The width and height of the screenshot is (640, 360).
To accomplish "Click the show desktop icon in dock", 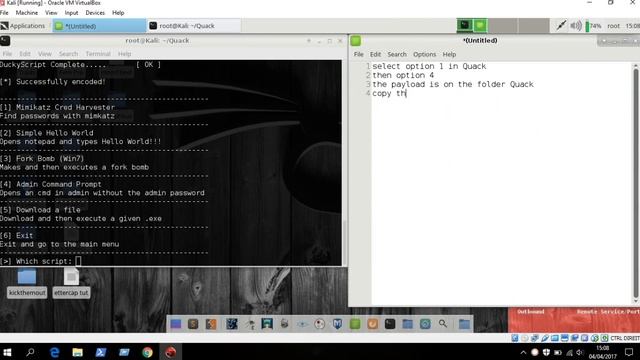I will coord(176,324).
